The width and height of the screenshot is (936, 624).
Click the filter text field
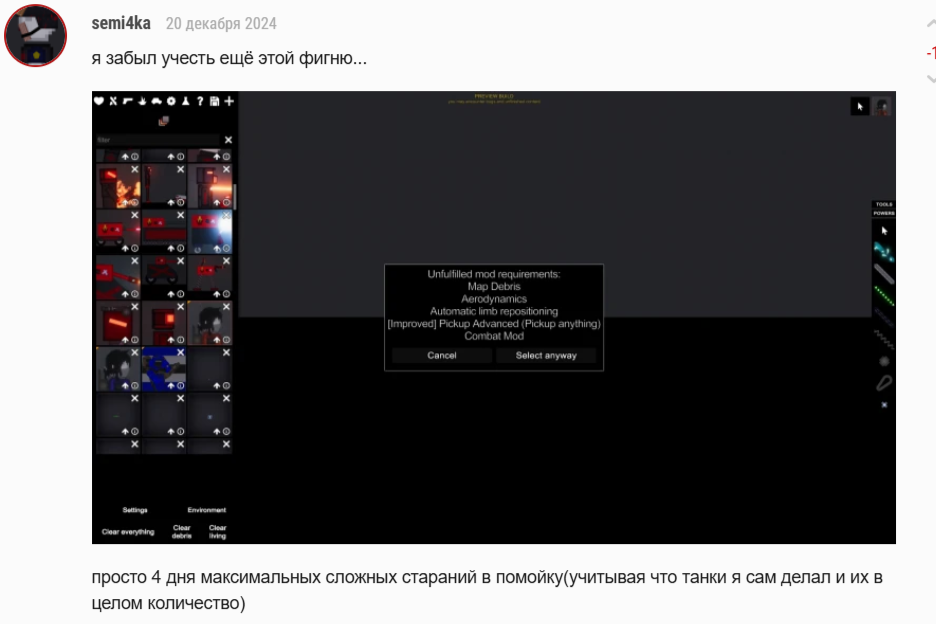click(158, 140)
